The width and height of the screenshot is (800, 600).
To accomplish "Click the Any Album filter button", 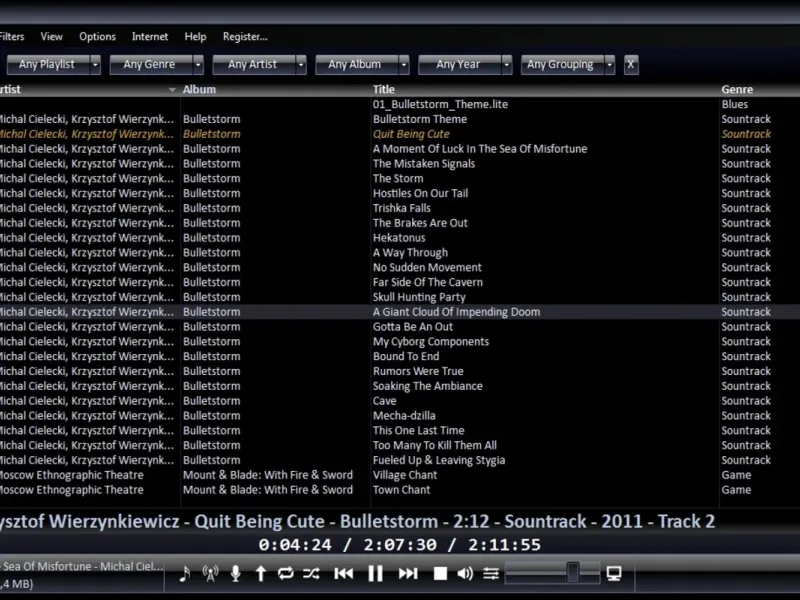I will pyautogui.click(x=357, y=65).
